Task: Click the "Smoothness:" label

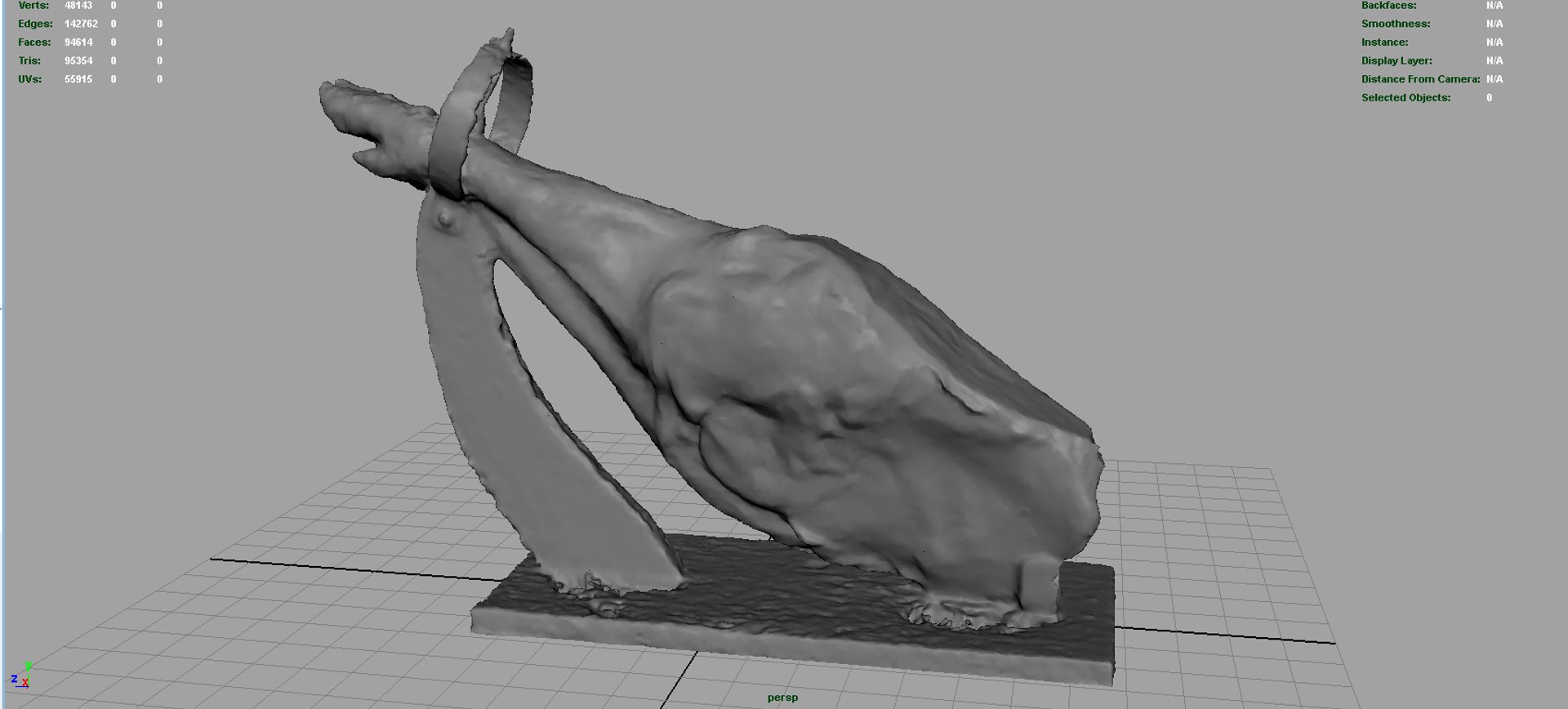Action: point(1396,24)
